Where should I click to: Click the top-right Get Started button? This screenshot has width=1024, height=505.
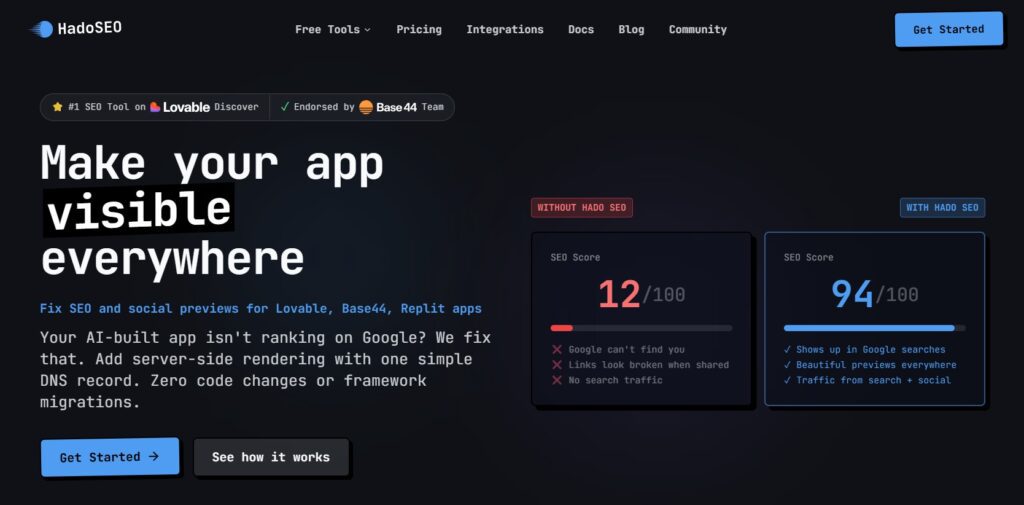(948, 29)
